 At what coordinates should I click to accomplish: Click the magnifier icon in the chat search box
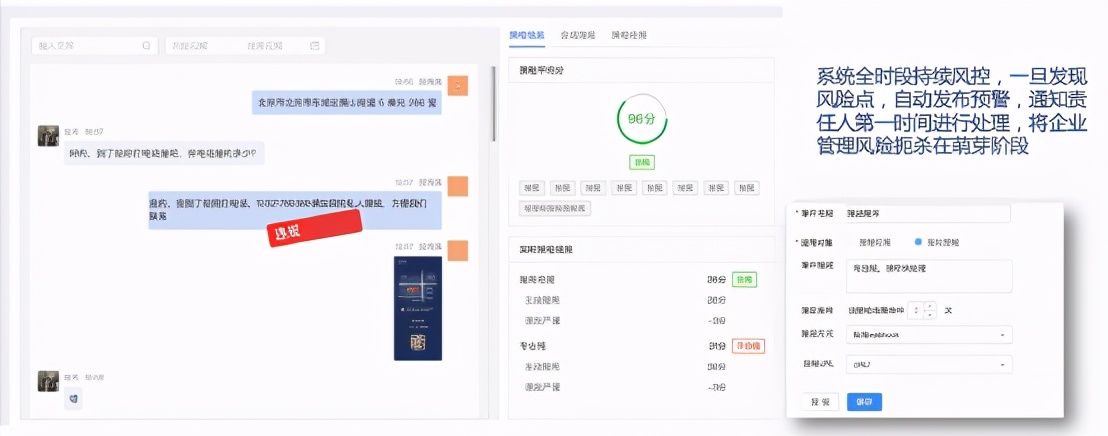click(146, 46)
